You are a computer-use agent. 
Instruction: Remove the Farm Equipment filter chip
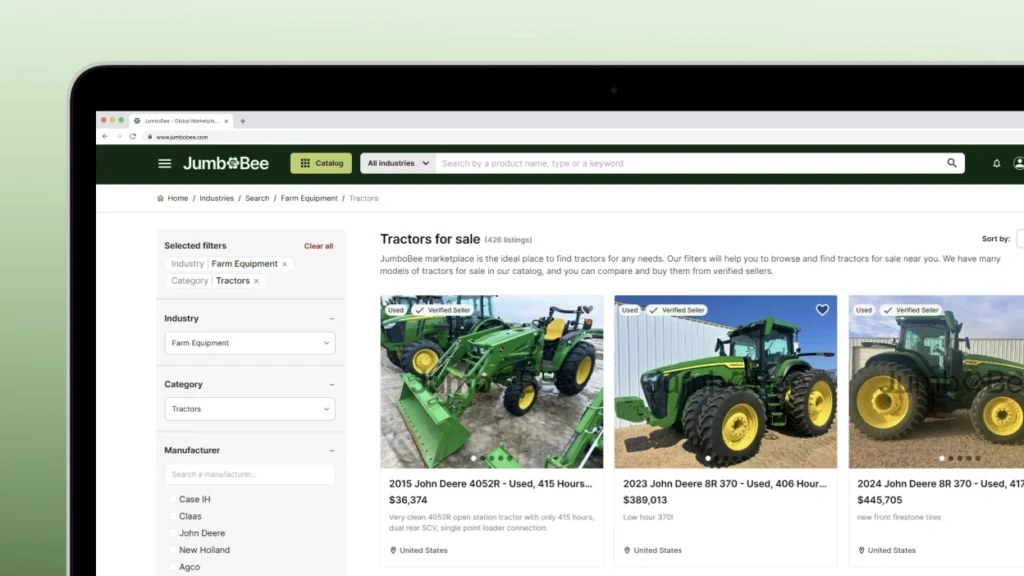[x=285, y=264]
